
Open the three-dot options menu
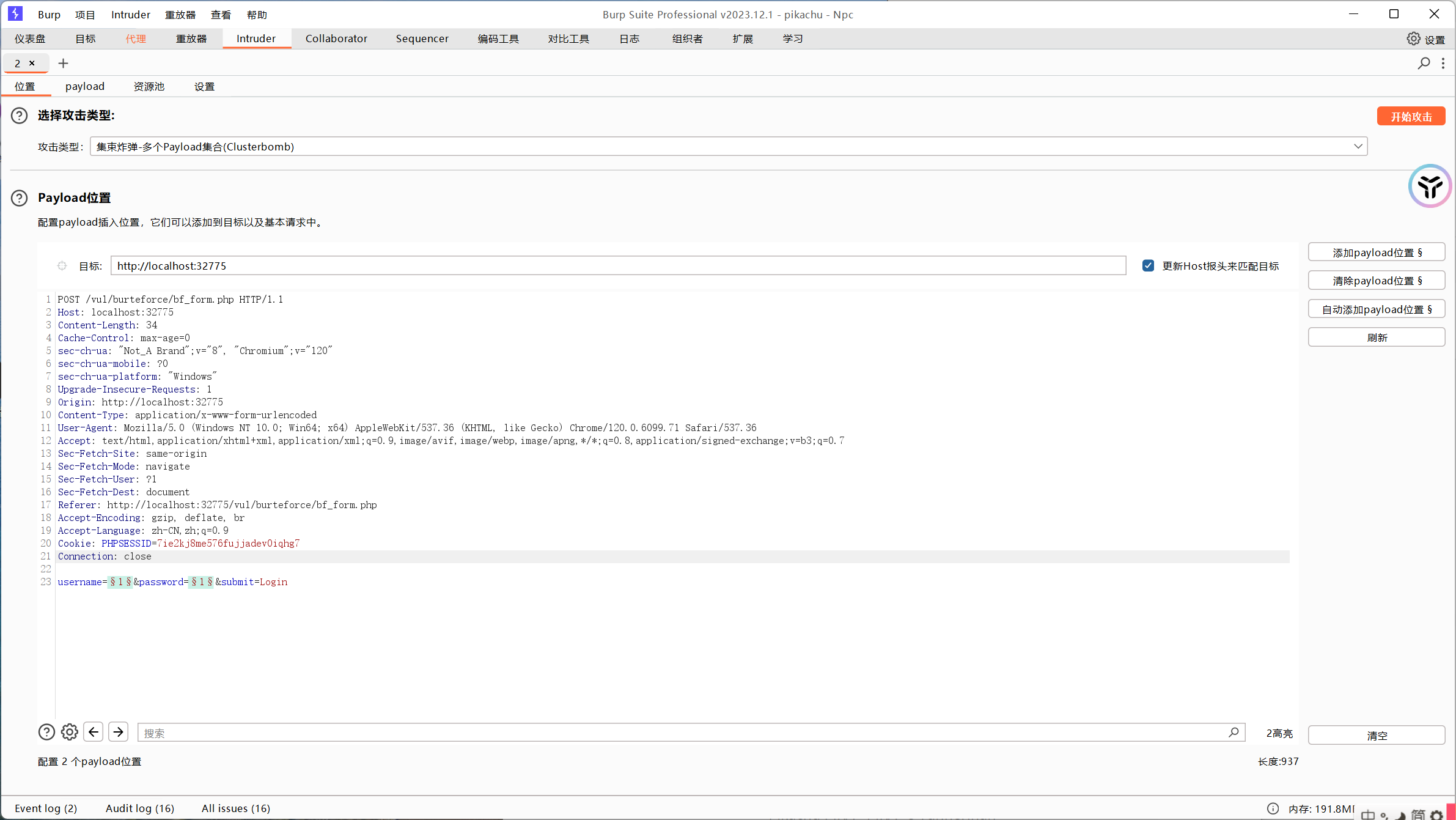pos(1443,63)
